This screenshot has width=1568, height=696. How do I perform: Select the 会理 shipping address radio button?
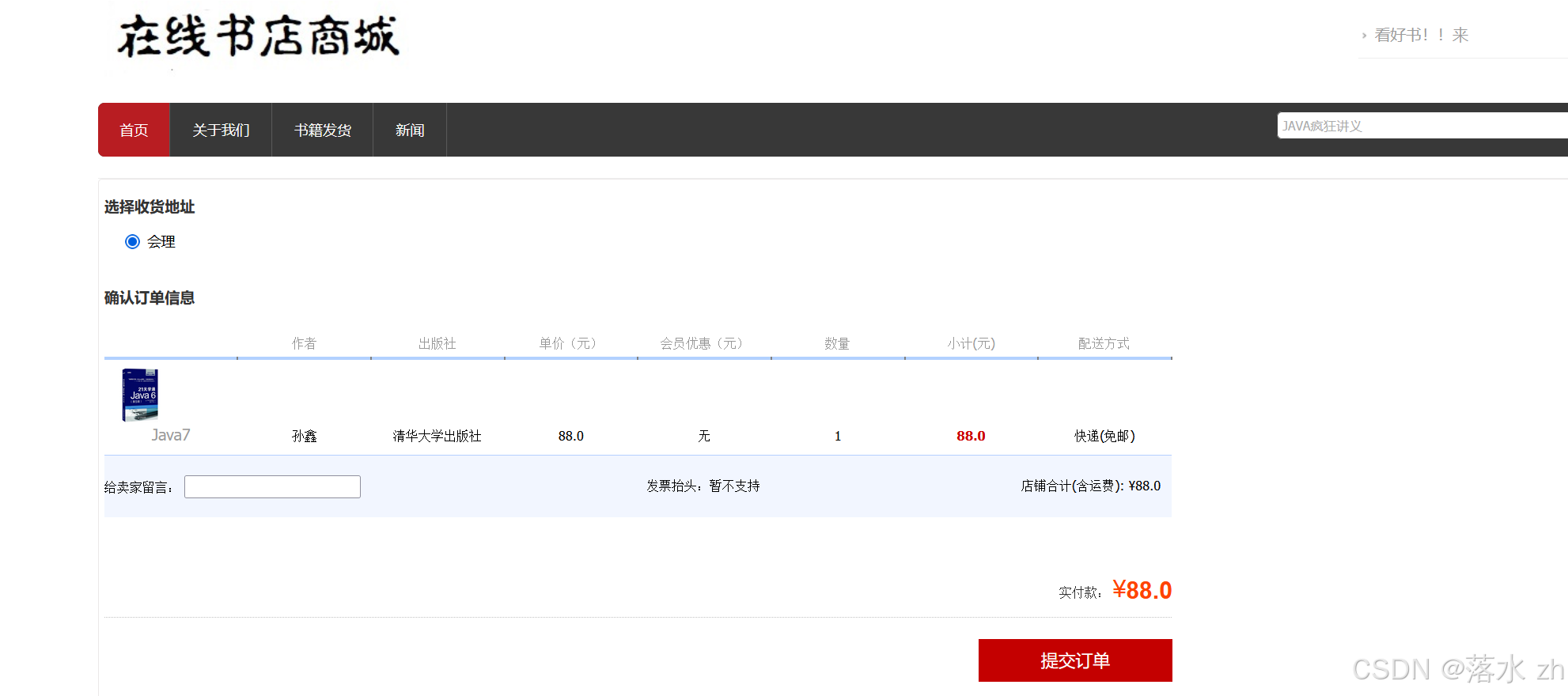click(x=132, y=241)
